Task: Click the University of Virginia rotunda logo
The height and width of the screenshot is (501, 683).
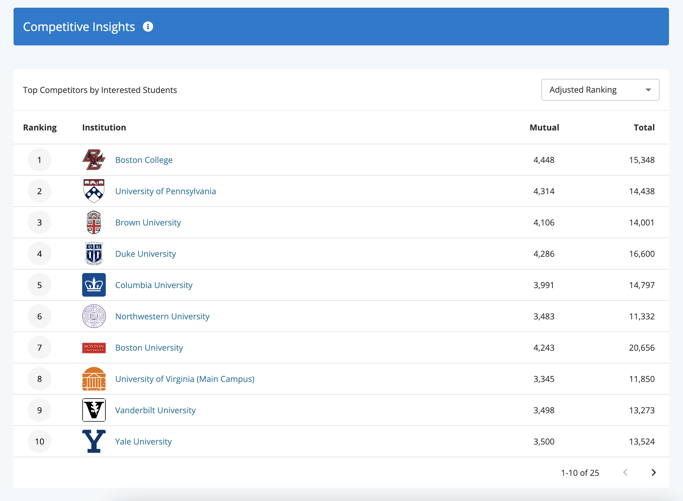Action: (x=94, y=379)
